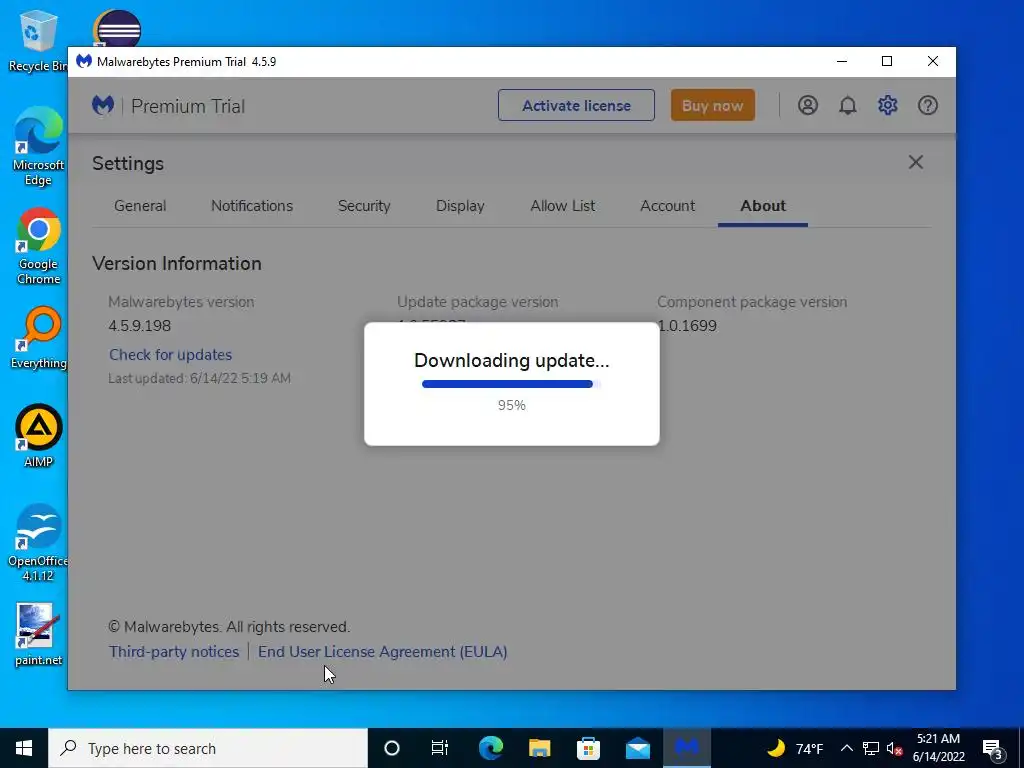Switch to the Allow List tab
This screenshot has height=768, width=1024.
point(562,206)
